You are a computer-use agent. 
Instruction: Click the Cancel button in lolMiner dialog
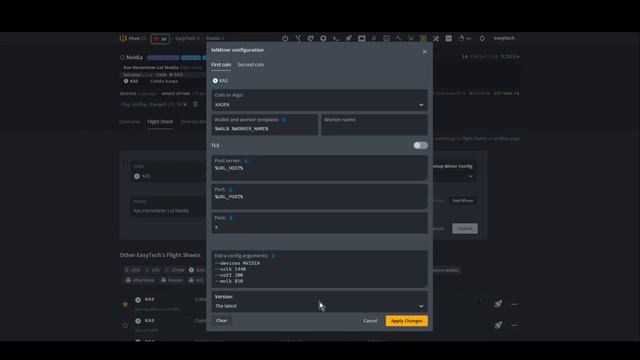coord(370,321)
